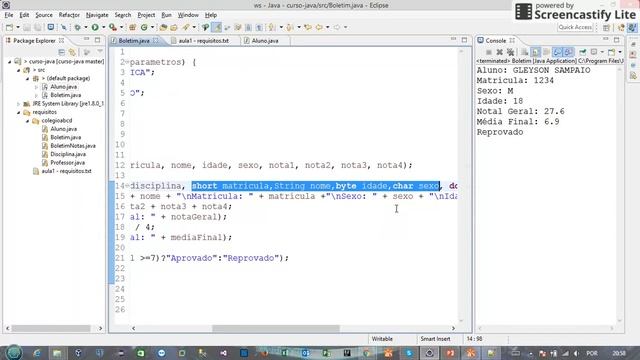The height and width of the screenshot is (360, 640).
Task: Maximize the Console view panel
Action: [x=616, y=40]
